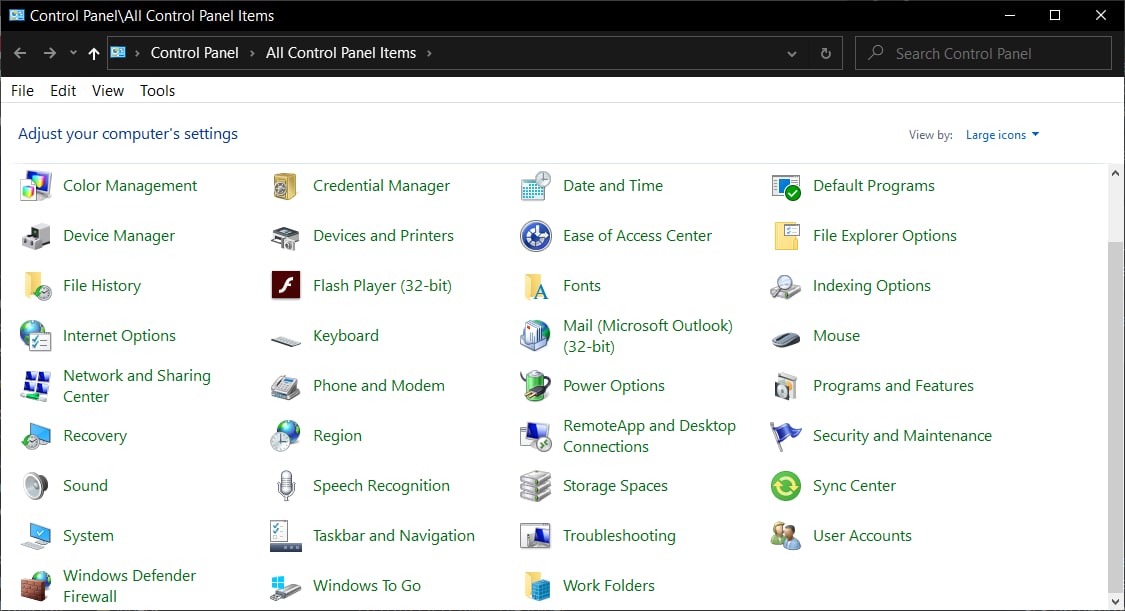Expand the chevron after Control Panel breadcrumb
This screenshot has height=611, width=1125.
[252, 54]
